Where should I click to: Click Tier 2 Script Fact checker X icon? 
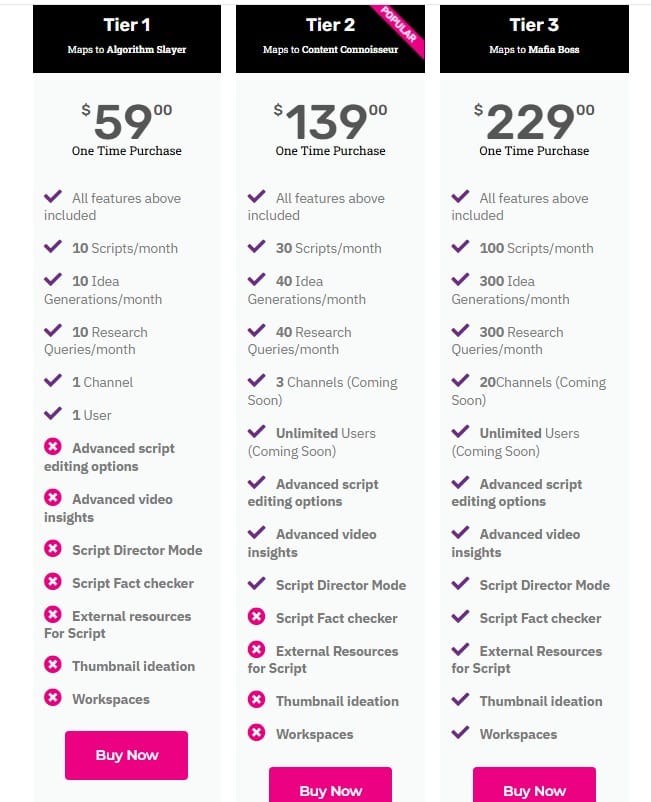[256, 618]
